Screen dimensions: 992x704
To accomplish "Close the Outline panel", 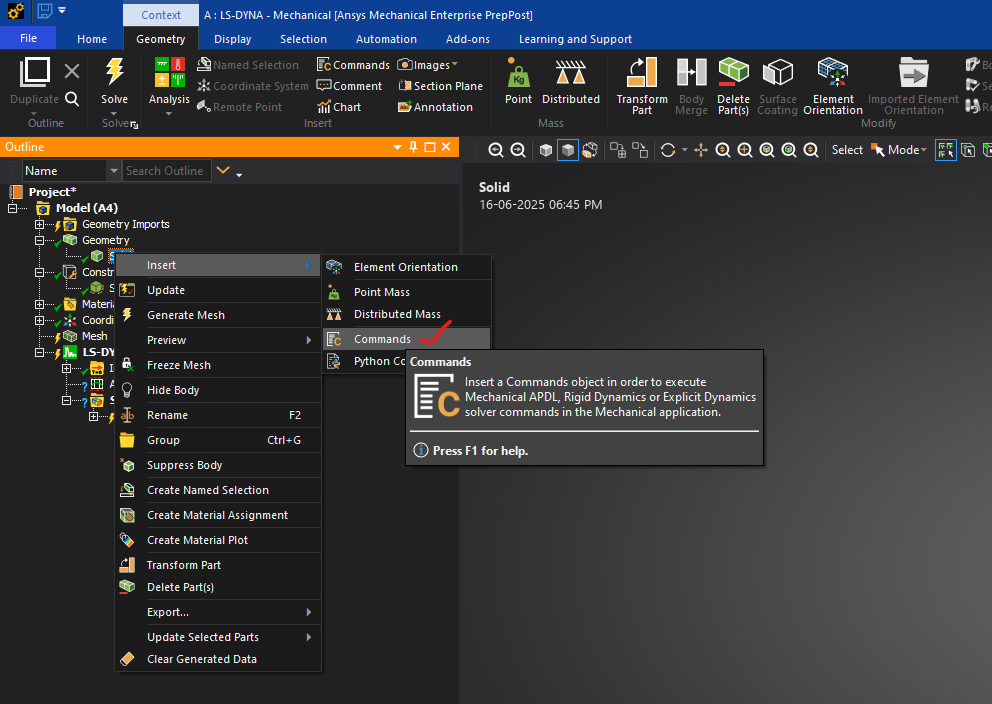I will (446, 147).
